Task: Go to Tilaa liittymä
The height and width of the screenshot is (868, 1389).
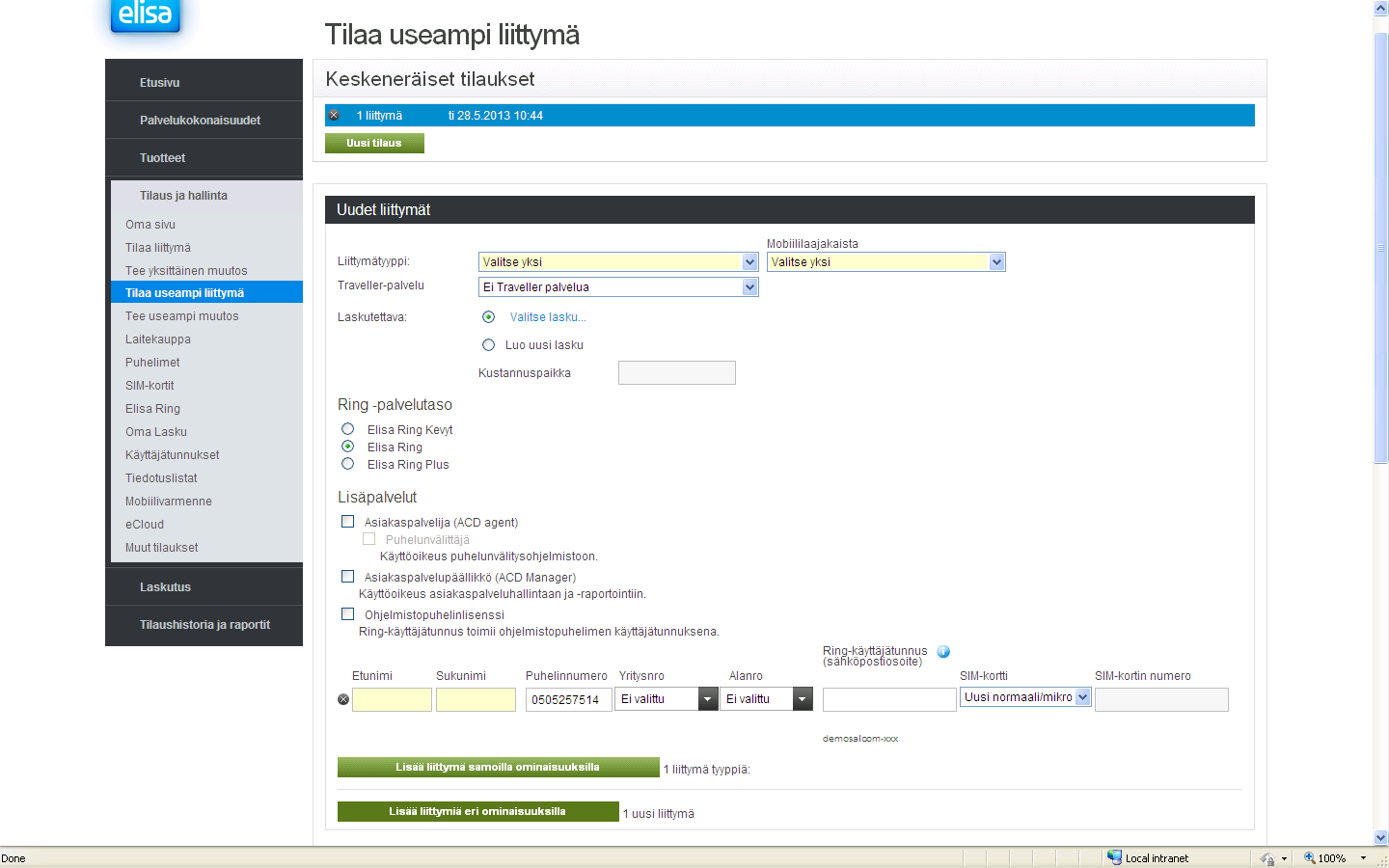Action: point(158,248)
